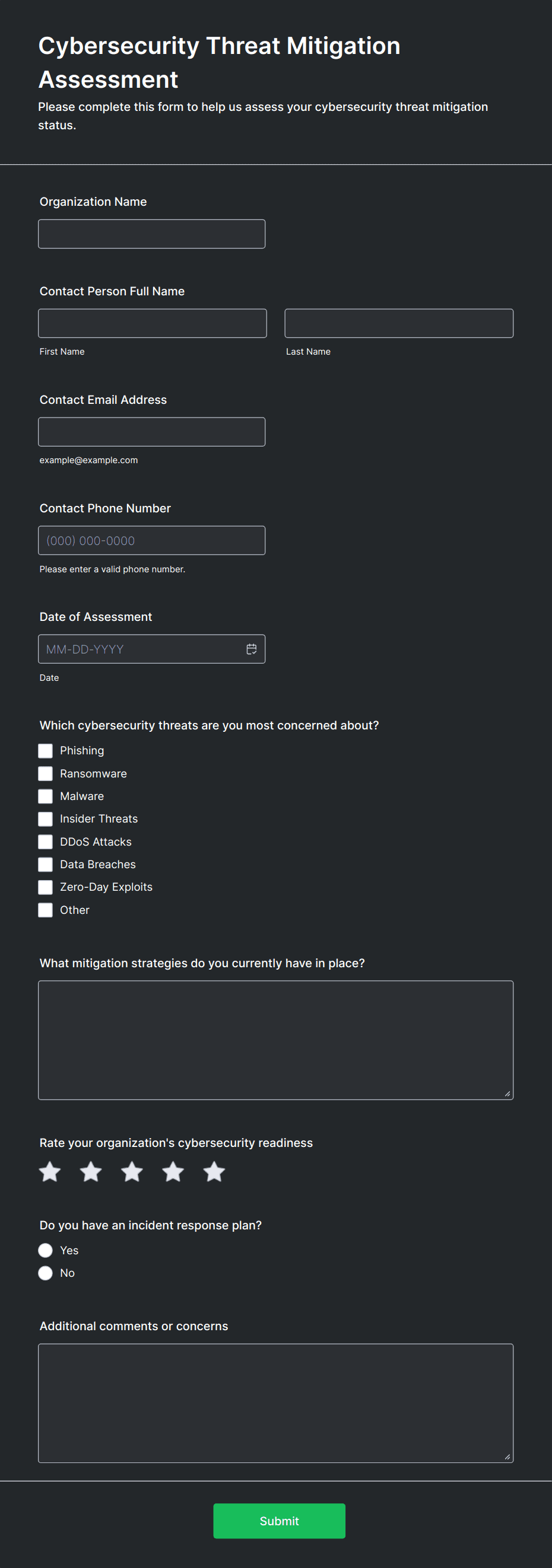Rate readiness with the fifth star
The image size is (552, 1568).
pos(214,1171)
